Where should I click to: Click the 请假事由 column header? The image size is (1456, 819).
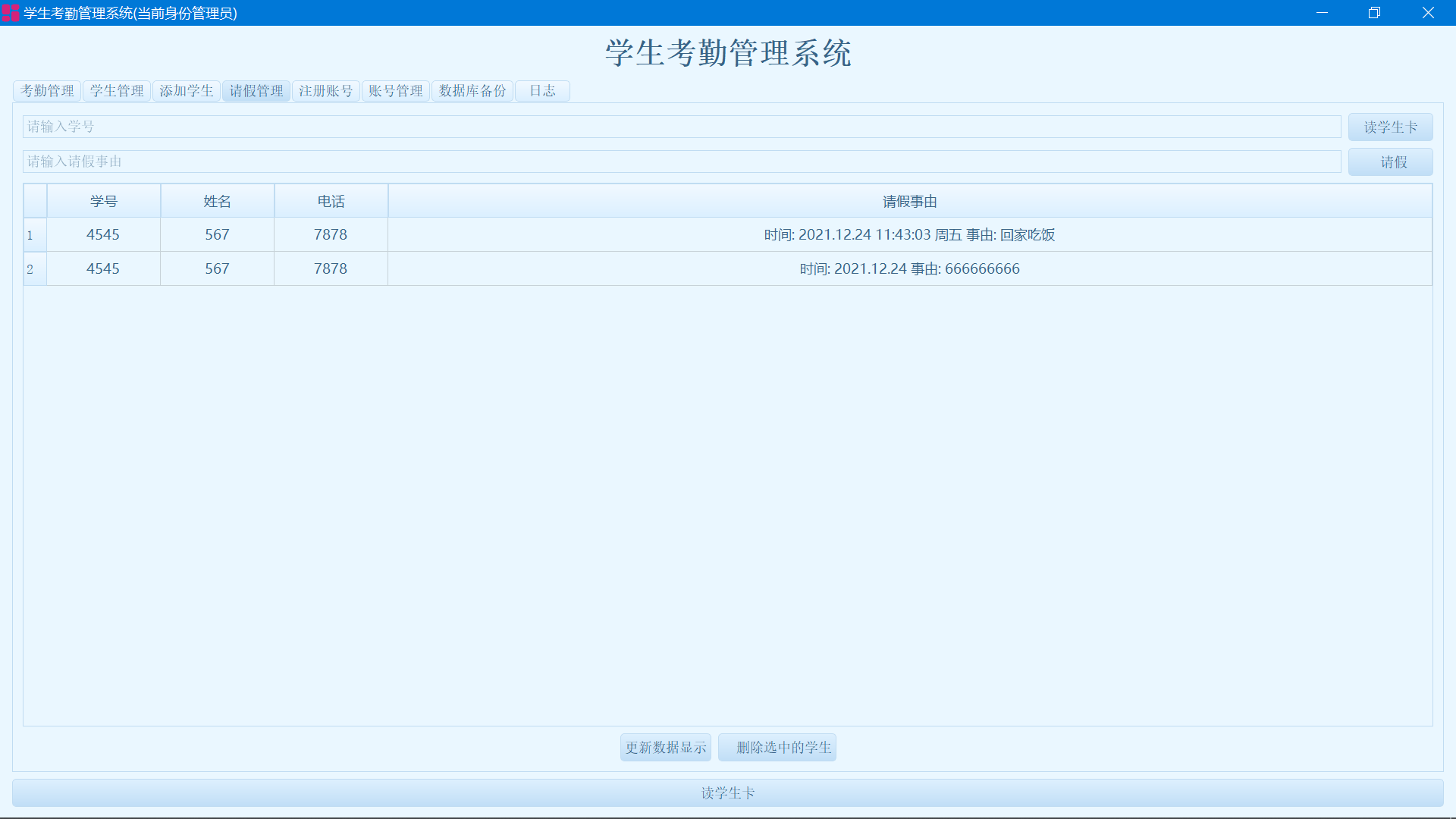tap(909, 201)
